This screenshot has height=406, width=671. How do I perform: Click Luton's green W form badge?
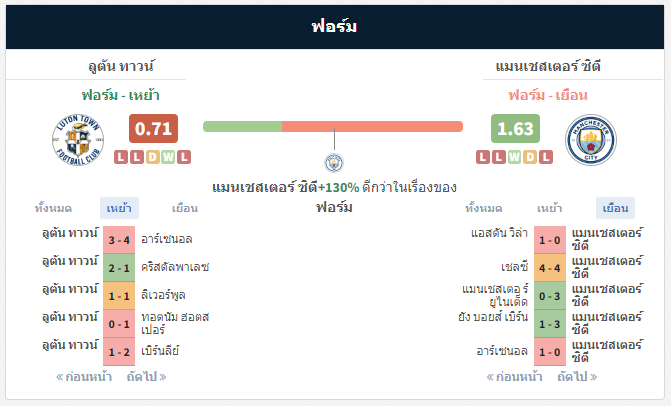coord(168,157)
